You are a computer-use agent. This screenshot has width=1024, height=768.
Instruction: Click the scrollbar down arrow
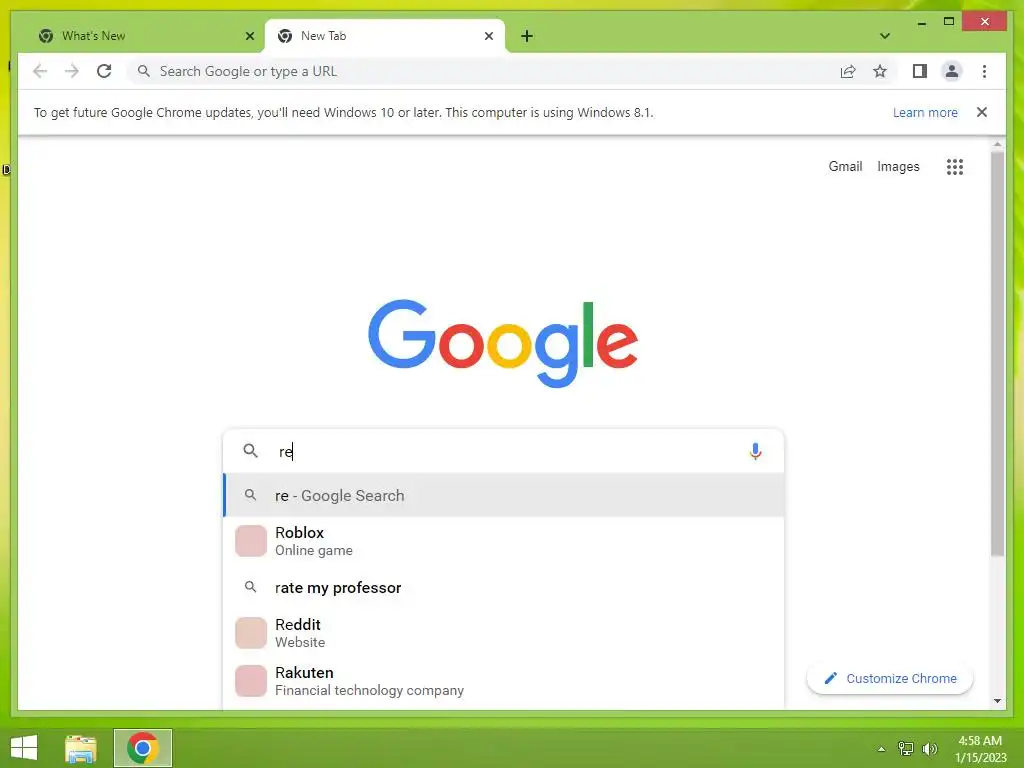click(997, 701)
